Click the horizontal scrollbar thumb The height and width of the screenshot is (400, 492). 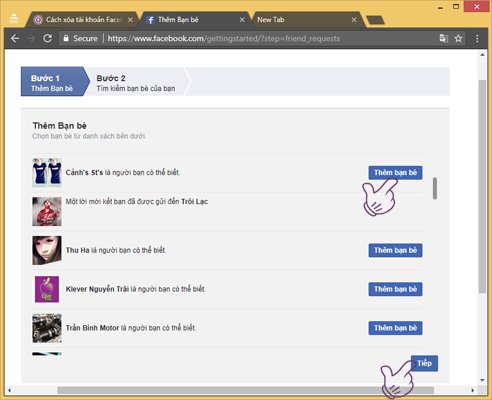point(245,390)
